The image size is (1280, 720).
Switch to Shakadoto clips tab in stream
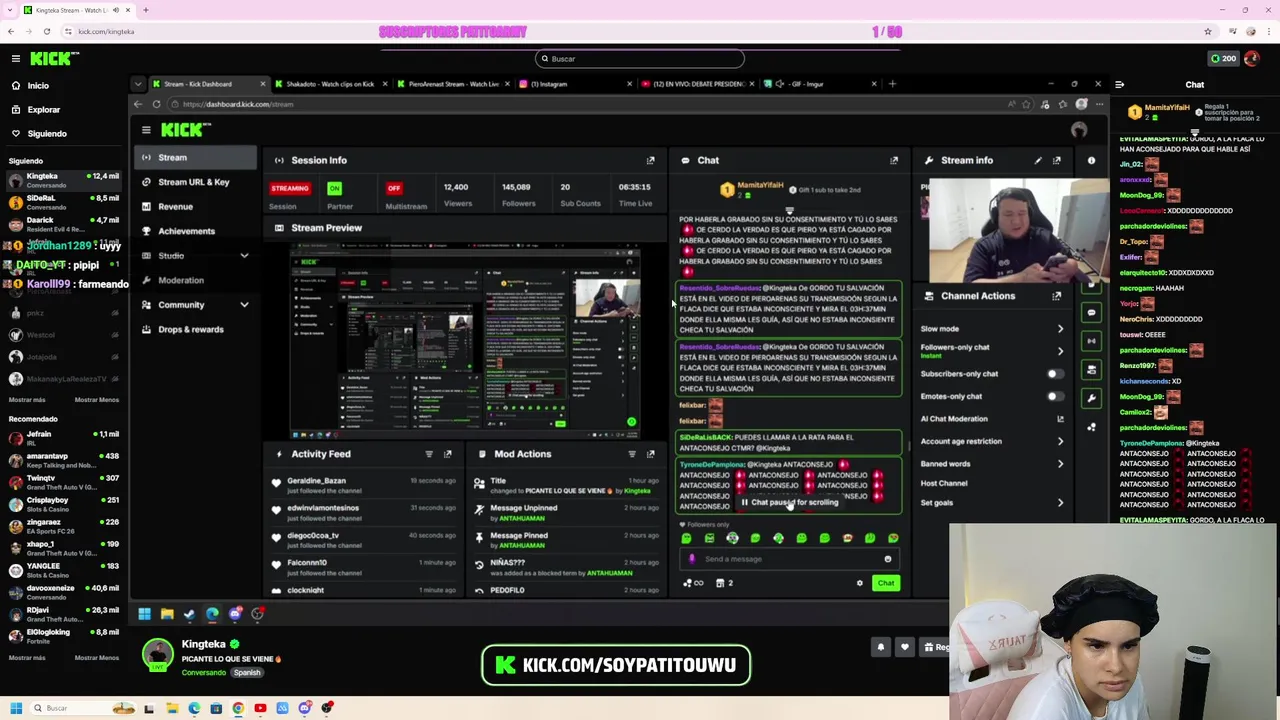coord(330,84)
